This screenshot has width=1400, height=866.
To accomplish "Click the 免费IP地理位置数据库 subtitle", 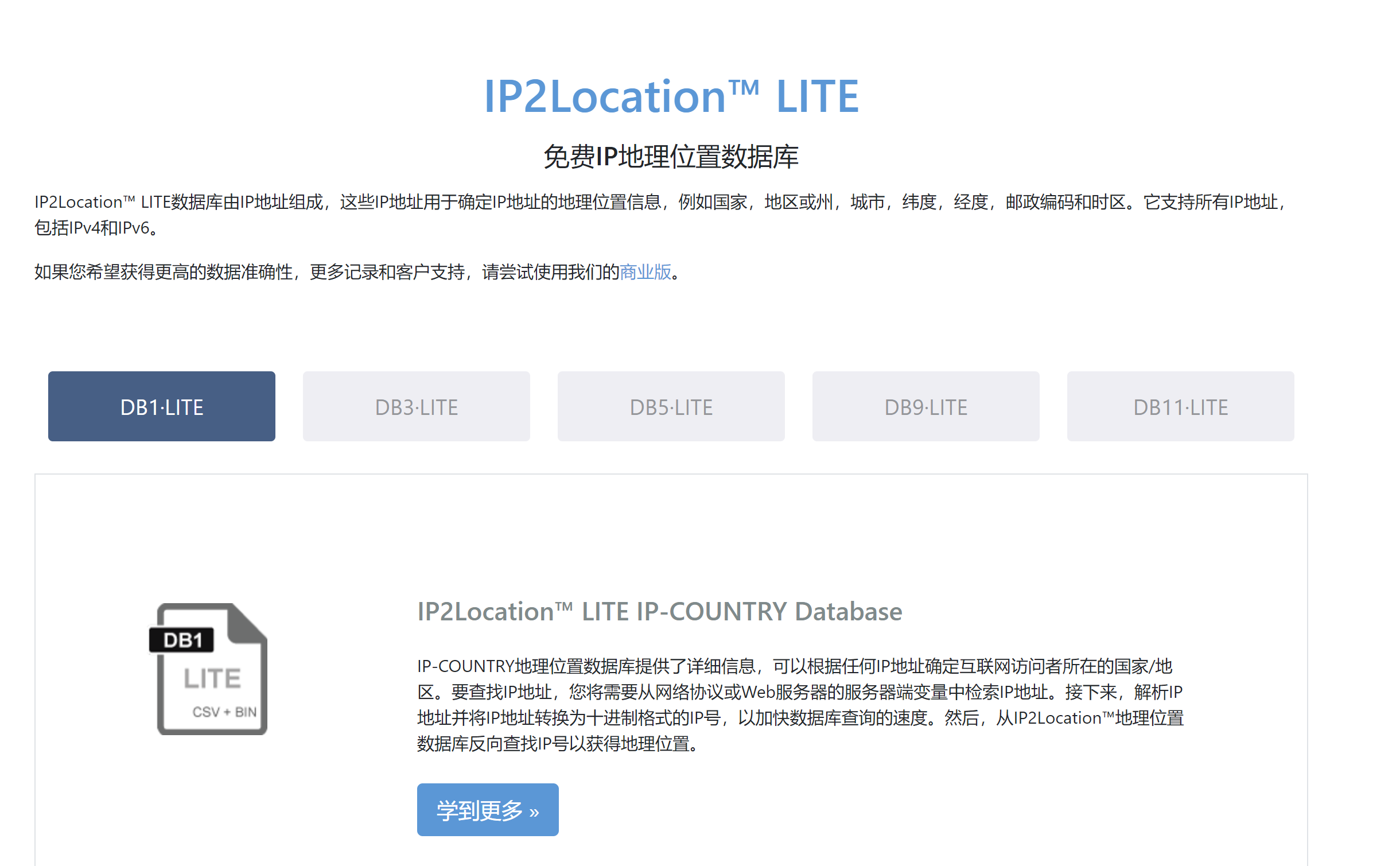I will click(x=671, y=157).
